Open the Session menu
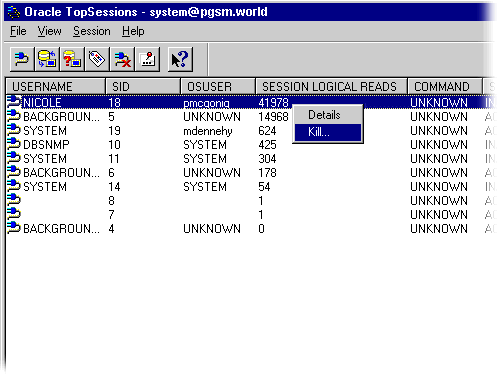 (x=92, y=31)
